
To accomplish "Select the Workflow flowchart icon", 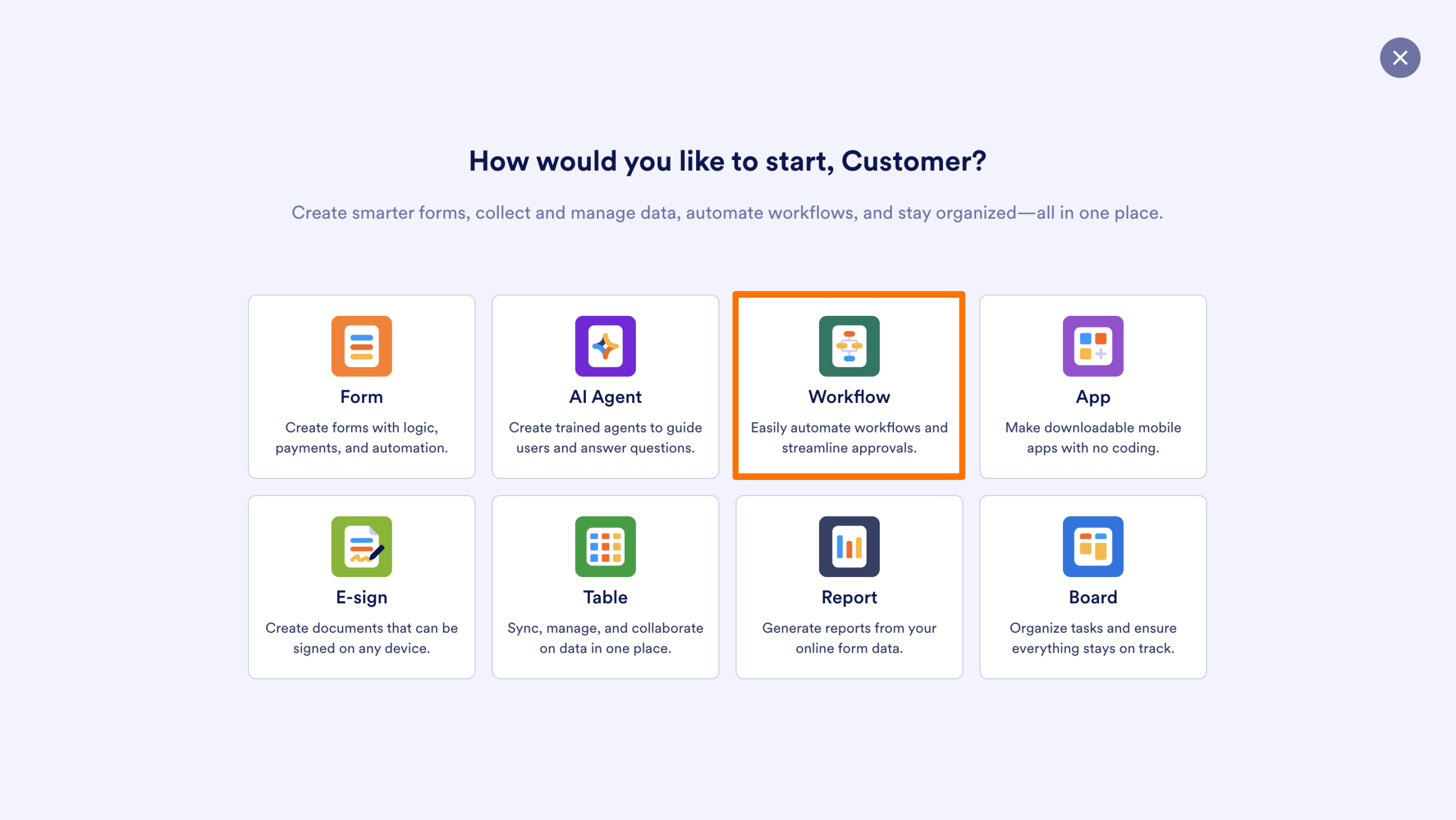I will click(849, 347).
